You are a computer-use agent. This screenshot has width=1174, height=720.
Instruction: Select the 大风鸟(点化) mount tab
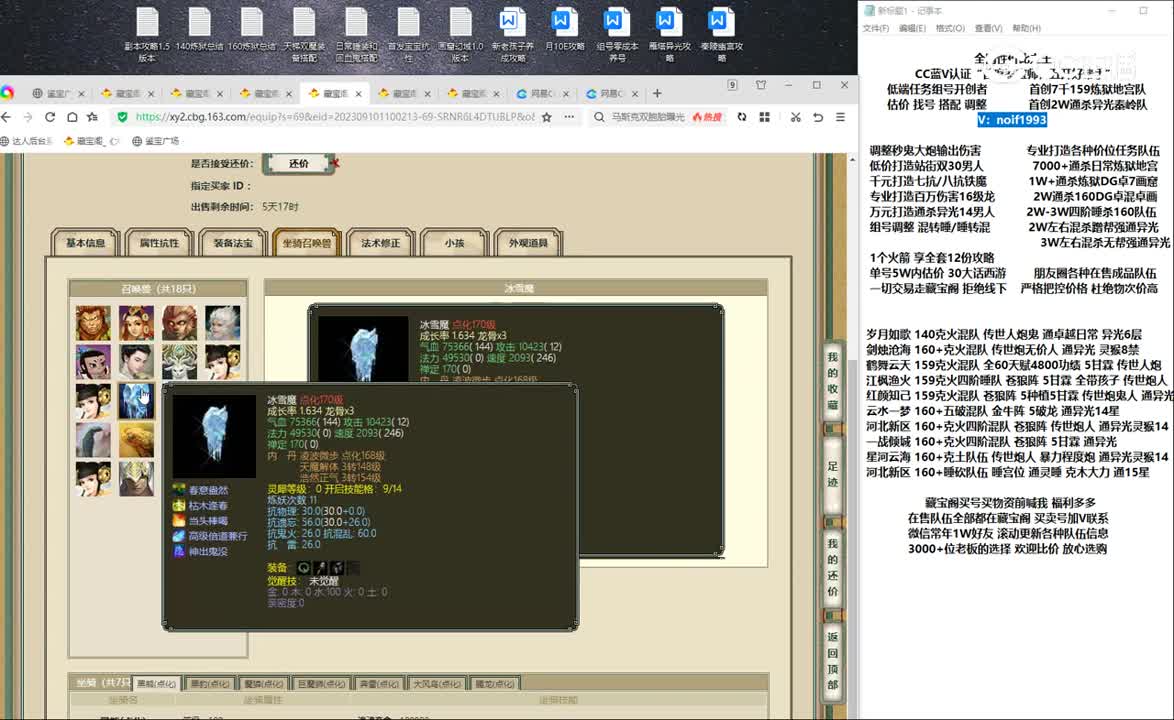(437, 684)
